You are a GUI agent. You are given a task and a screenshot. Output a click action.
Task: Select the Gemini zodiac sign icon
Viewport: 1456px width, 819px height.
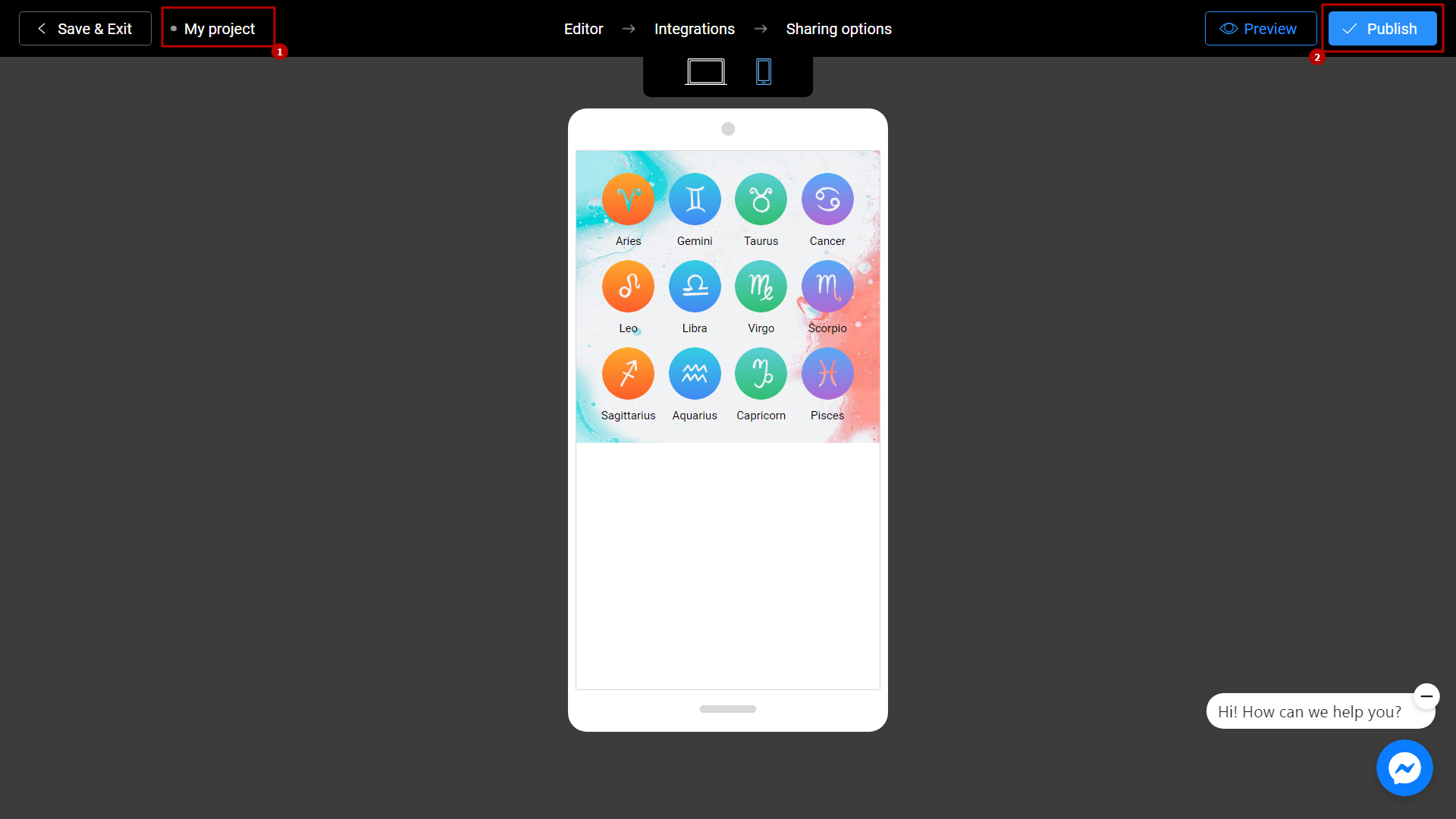tap(694, 198)
